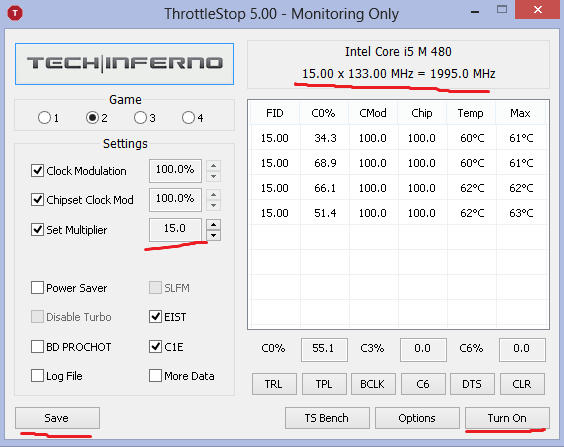Click Chipset Clock Mod down arrow
Viewport: 564px width, 447px height.
(x=213, y=205)
